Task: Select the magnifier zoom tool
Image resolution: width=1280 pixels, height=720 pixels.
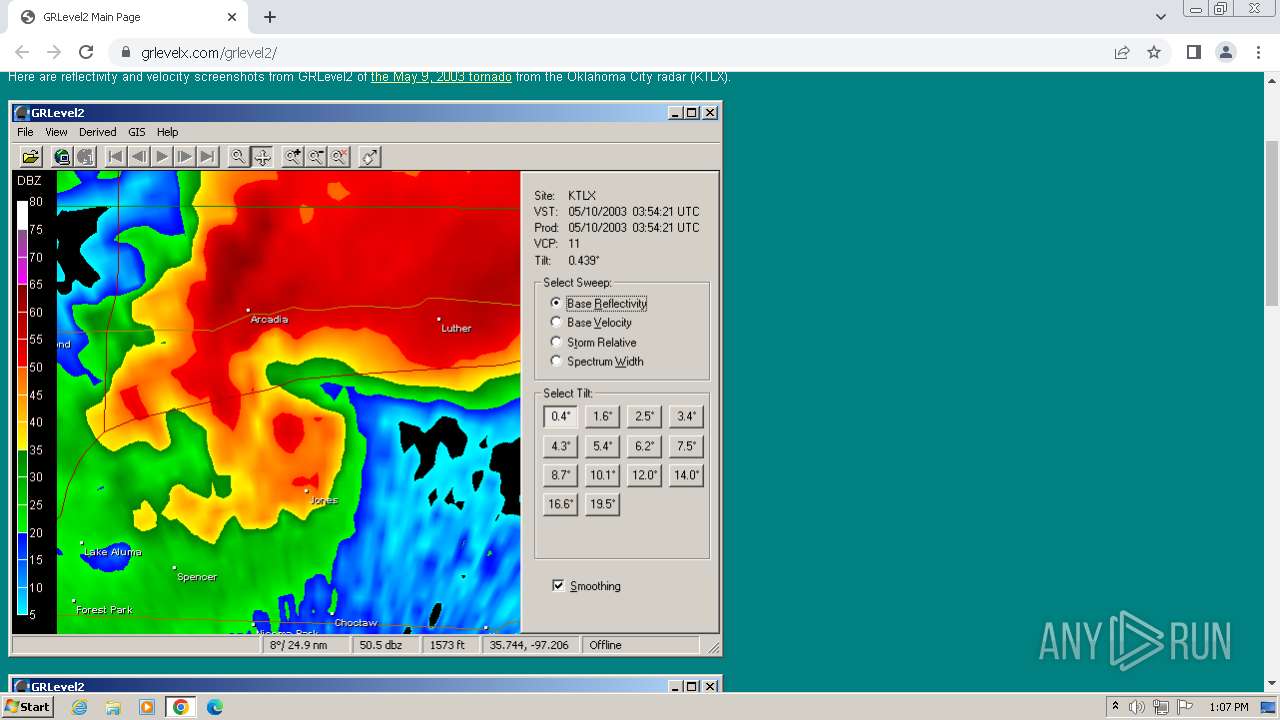Action: pyautogui.click(x=239, y=156)
